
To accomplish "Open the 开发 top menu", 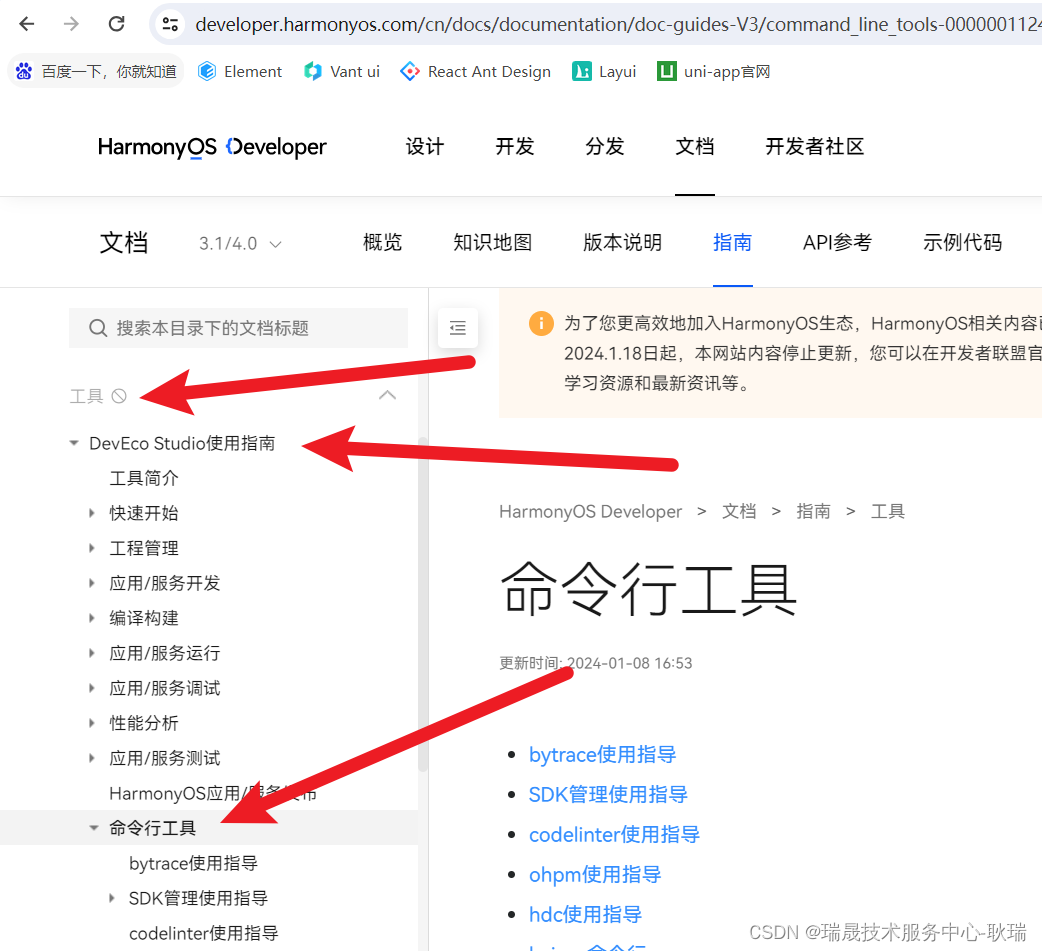I will click(x=514, y=146).
